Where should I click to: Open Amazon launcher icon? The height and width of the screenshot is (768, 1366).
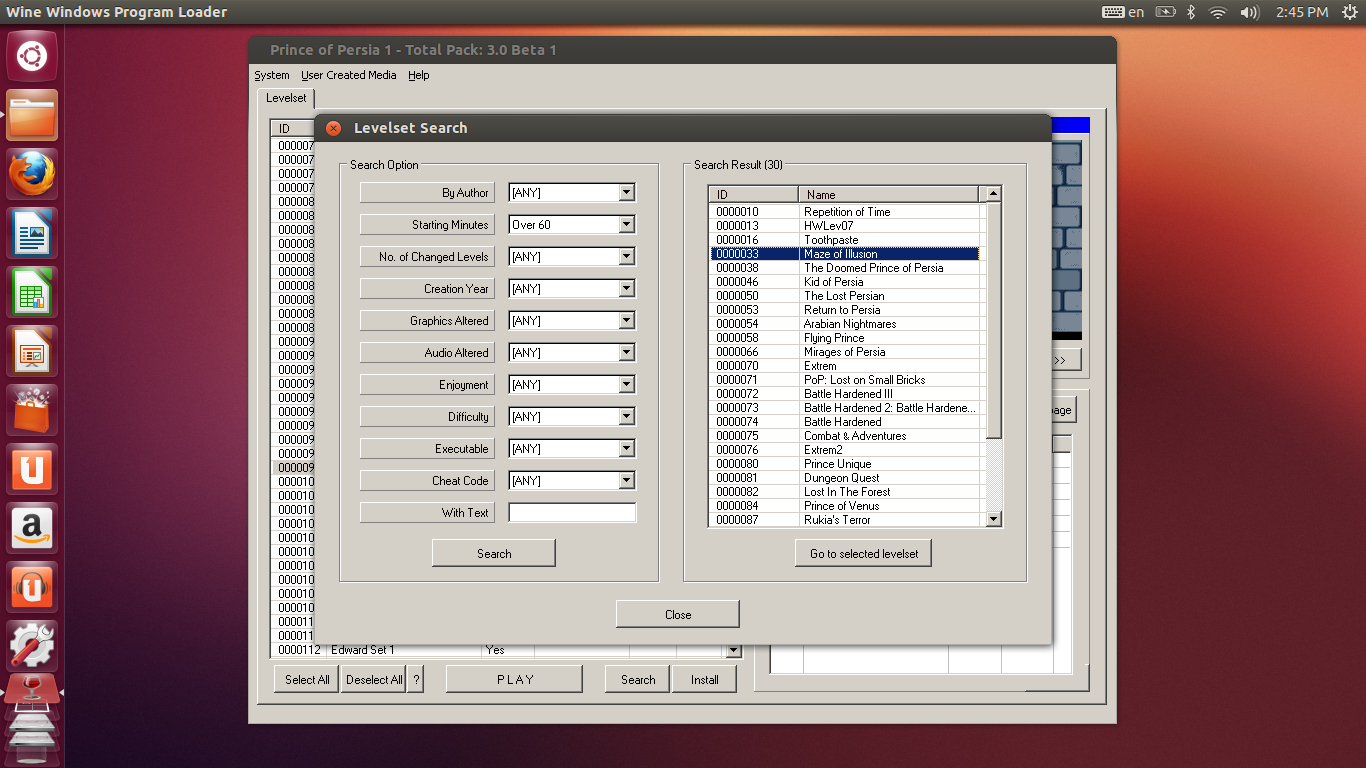point(32,529)
